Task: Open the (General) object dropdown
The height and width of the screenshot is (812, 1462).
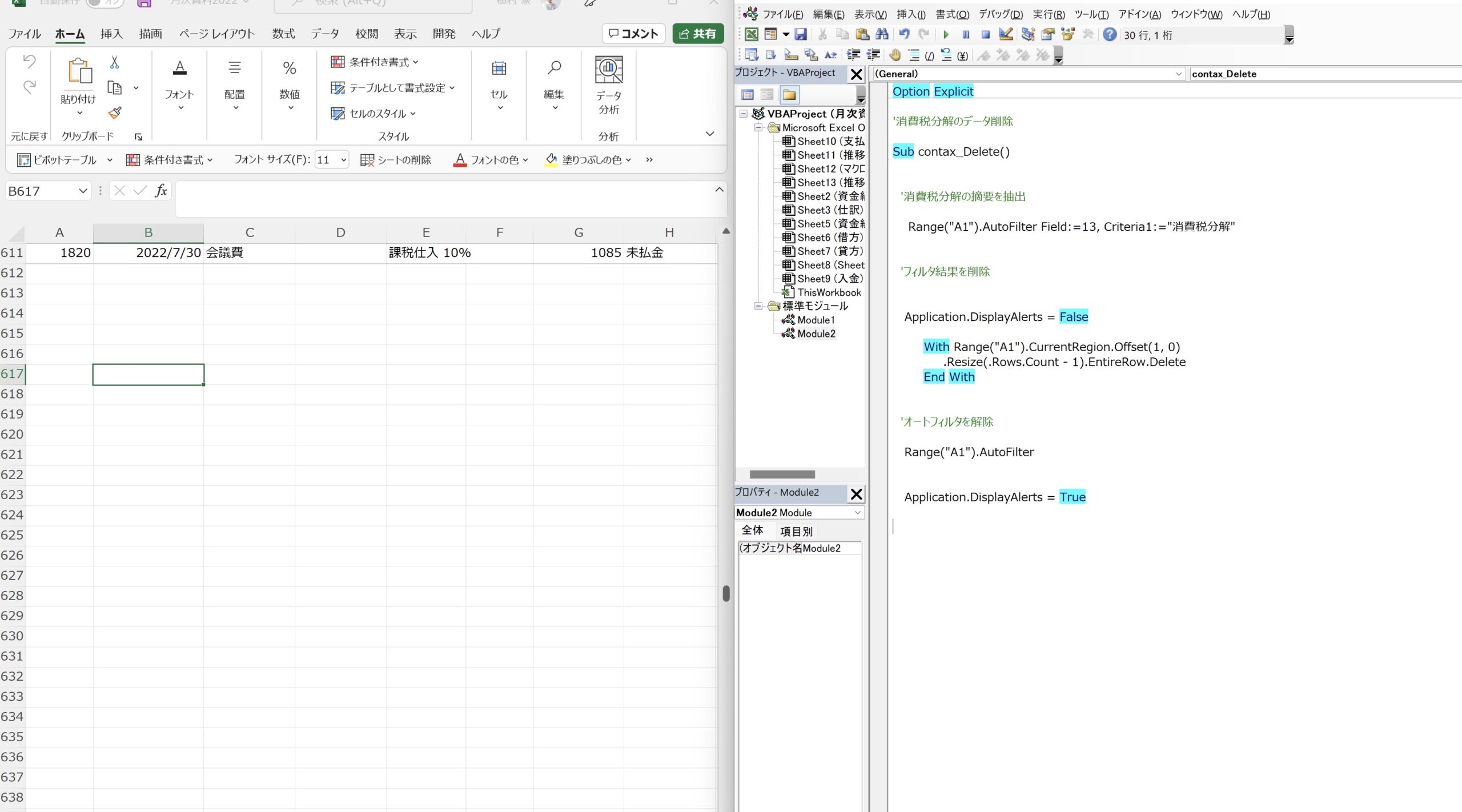Action: click(1178, 74)
